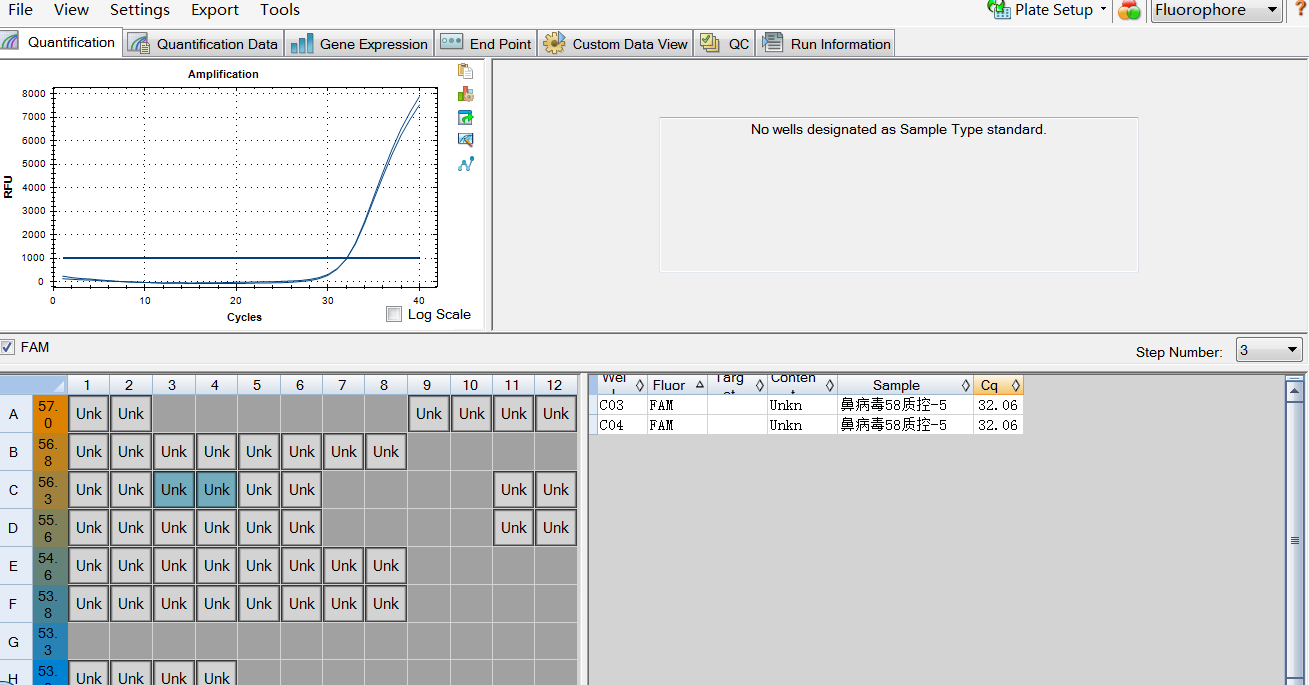Select plate column 3 header

pyautogui.click(x=173, y=385)
